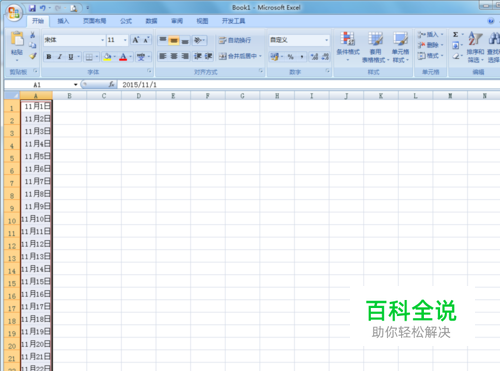Image resolution: width=500 pixels, height=371 pixels.
Task: Decrease font size with small A
Action: [146, 40]
